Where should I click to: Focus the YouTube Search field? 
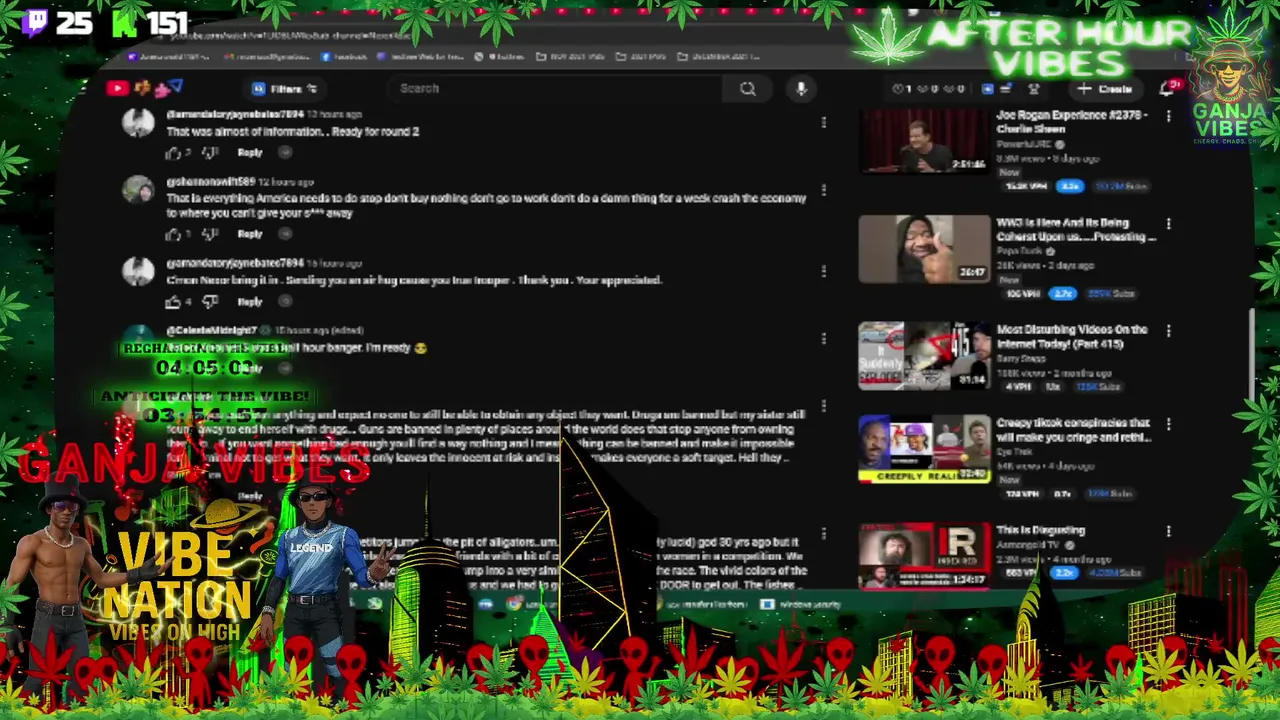coord(555,88)
